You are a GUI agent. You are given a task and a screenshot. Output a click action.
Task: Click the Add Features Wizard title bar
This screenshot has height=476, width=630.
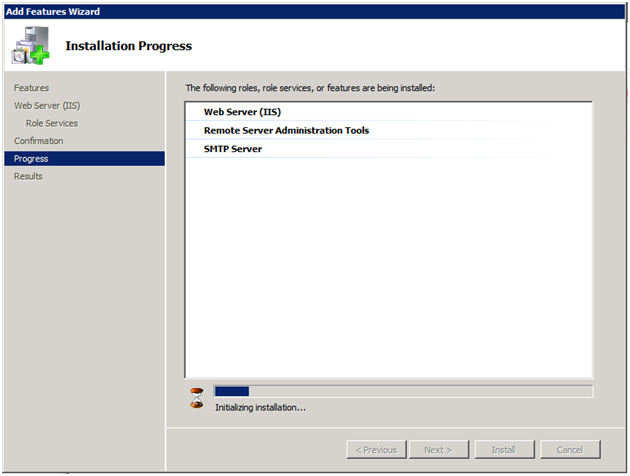315,12
